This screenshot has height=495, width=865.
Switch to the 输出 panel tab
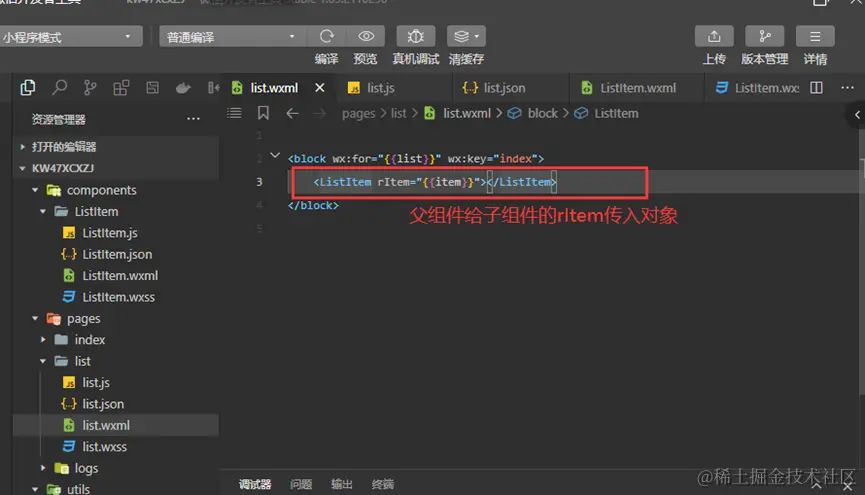pos(341,484)
